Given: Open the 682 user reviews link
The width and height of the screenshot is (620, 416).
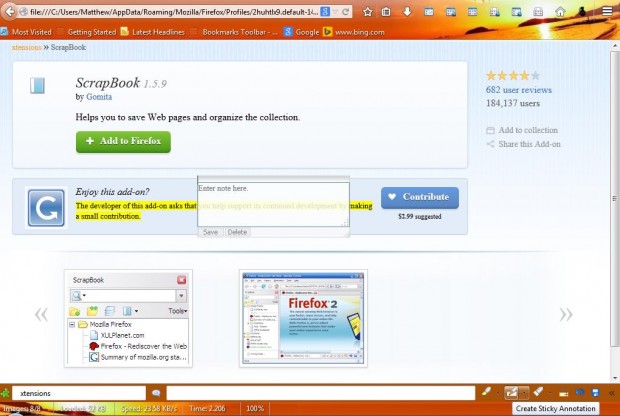Looking at the screenshot, I should click(x=518, y=90).
